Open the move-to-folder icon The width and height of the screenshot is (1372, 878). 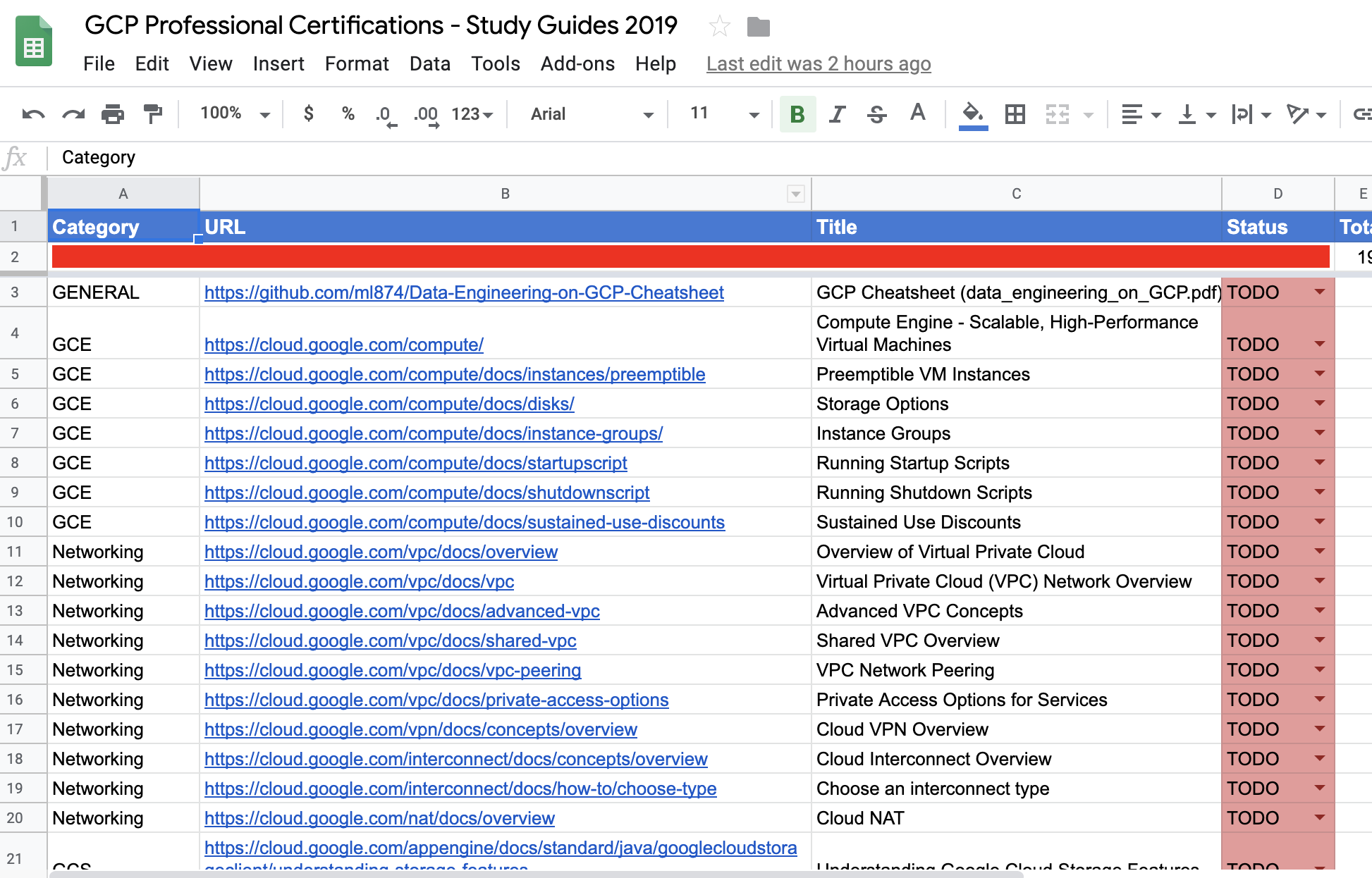[x=758, y=27]
